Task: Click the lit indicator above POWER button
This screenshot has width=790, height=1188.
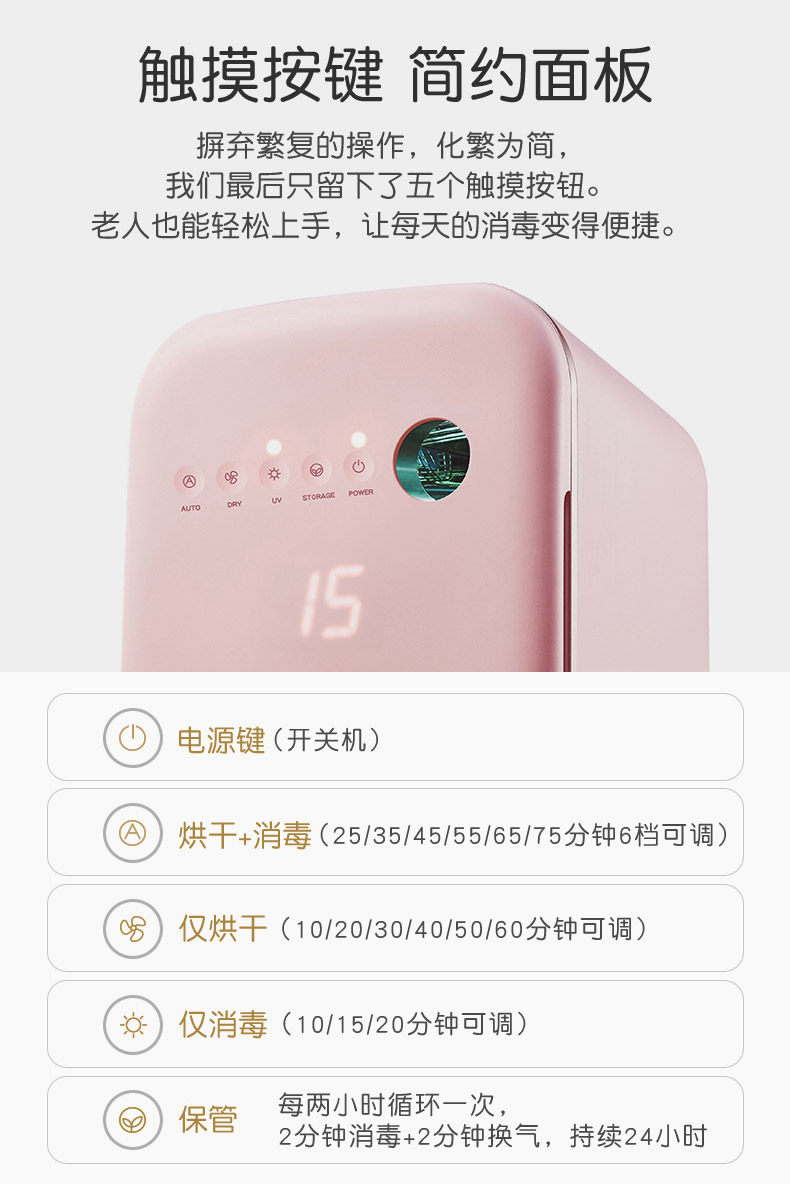Action: pyautogui.click(x=358, y=439)
